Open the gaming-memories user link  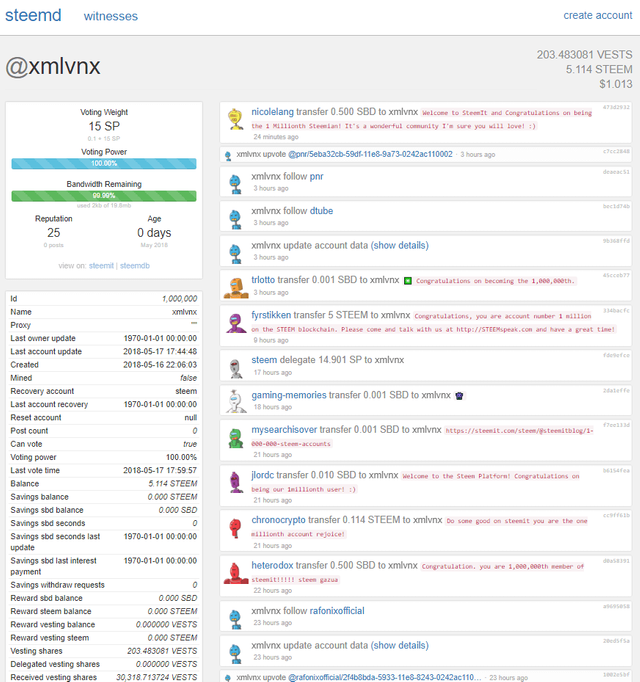tap(289, 395)
